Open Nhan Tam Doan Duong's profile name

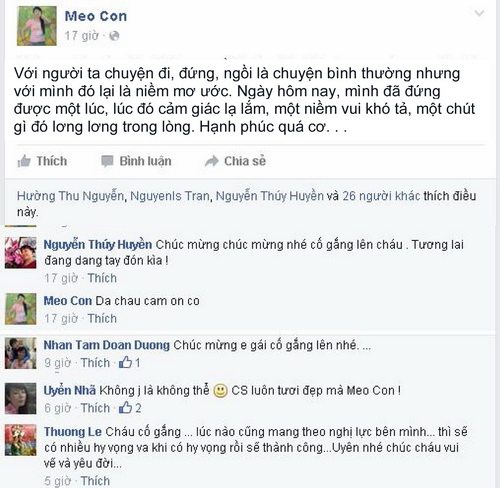click(107, 345)
